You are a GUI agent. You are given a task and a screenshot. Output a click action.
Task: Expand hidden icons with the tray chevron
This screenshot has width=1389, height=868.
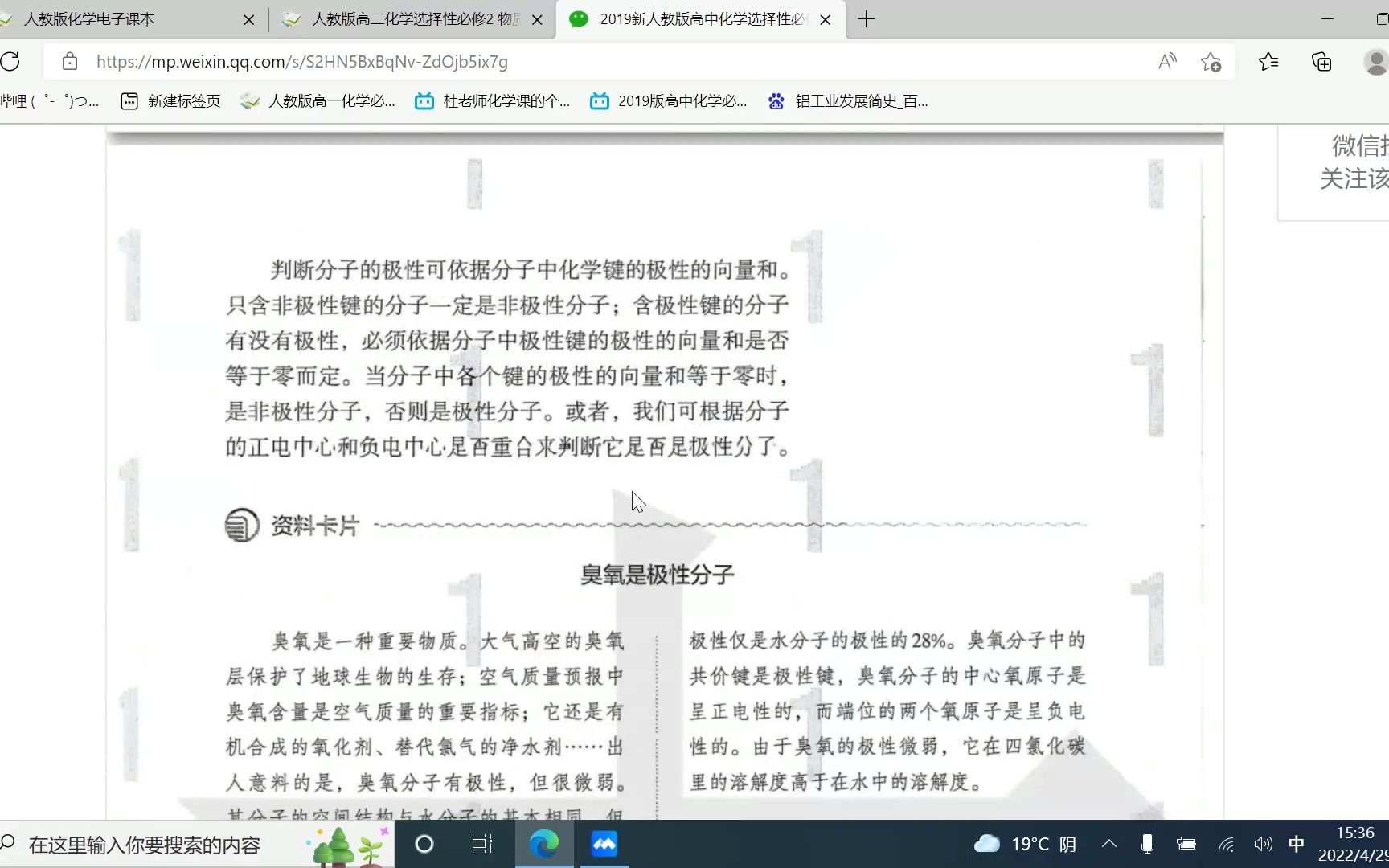click(x=1109, y=844)
